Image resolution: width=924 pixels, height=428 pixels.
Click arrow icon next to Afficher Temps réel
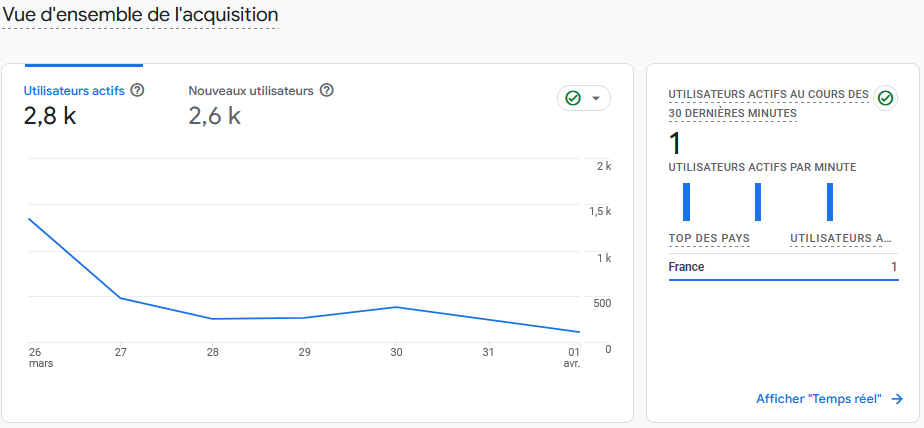897,399
